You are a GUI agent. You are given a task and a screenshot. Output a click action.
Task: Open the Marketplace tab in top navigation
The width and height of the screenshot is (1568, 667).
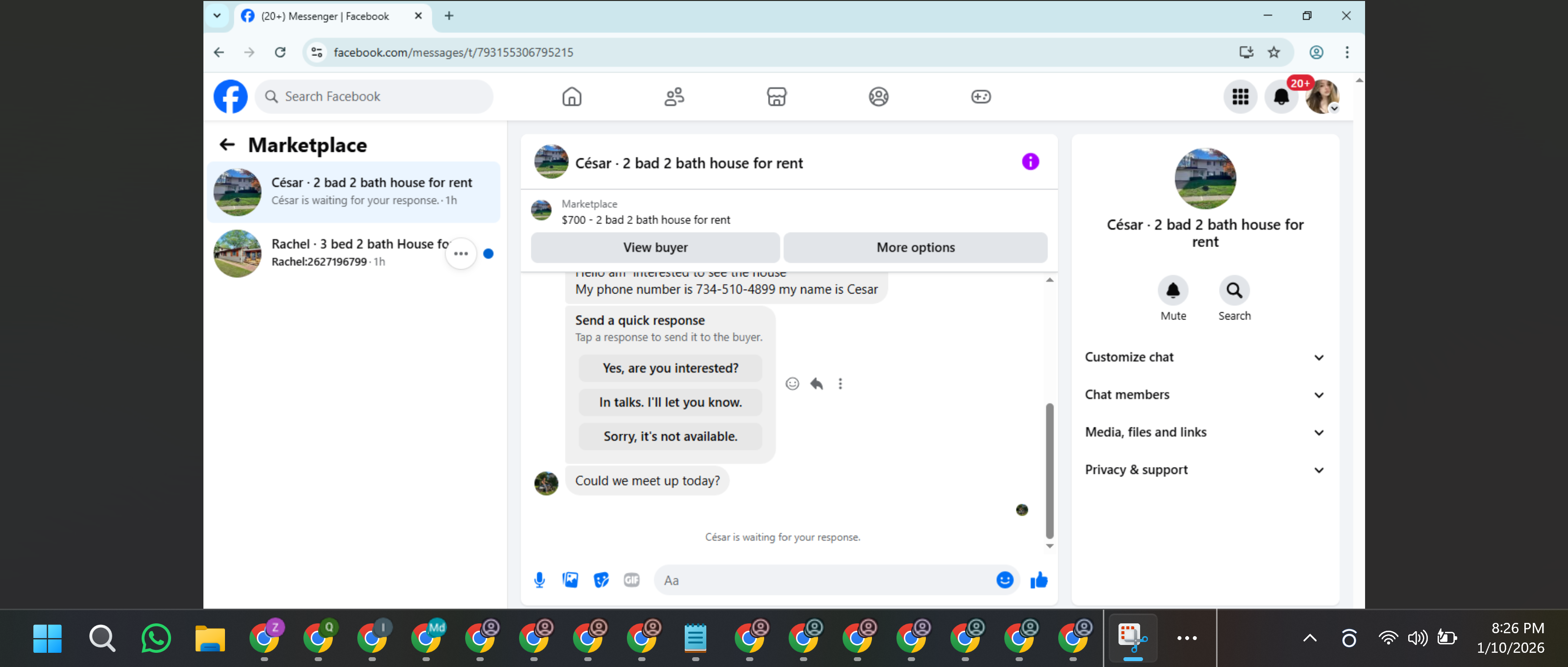(x=776, y=97)
